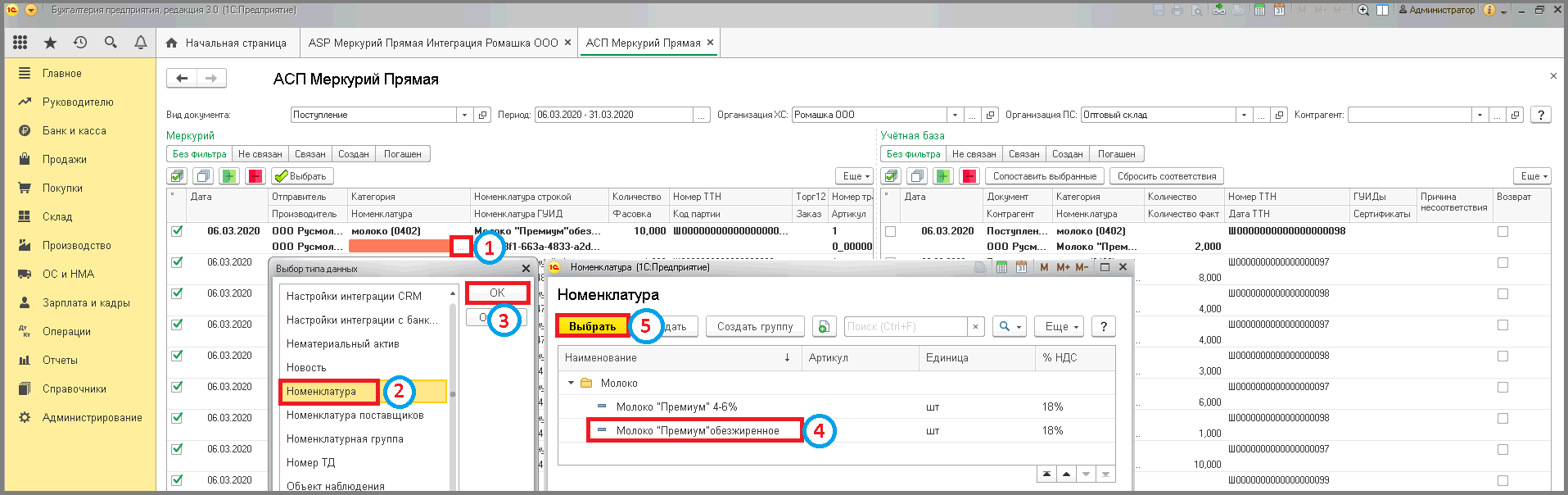Screen dimensions: 1568x495
Task: Open history clock icon
Action: coord(80,43)
